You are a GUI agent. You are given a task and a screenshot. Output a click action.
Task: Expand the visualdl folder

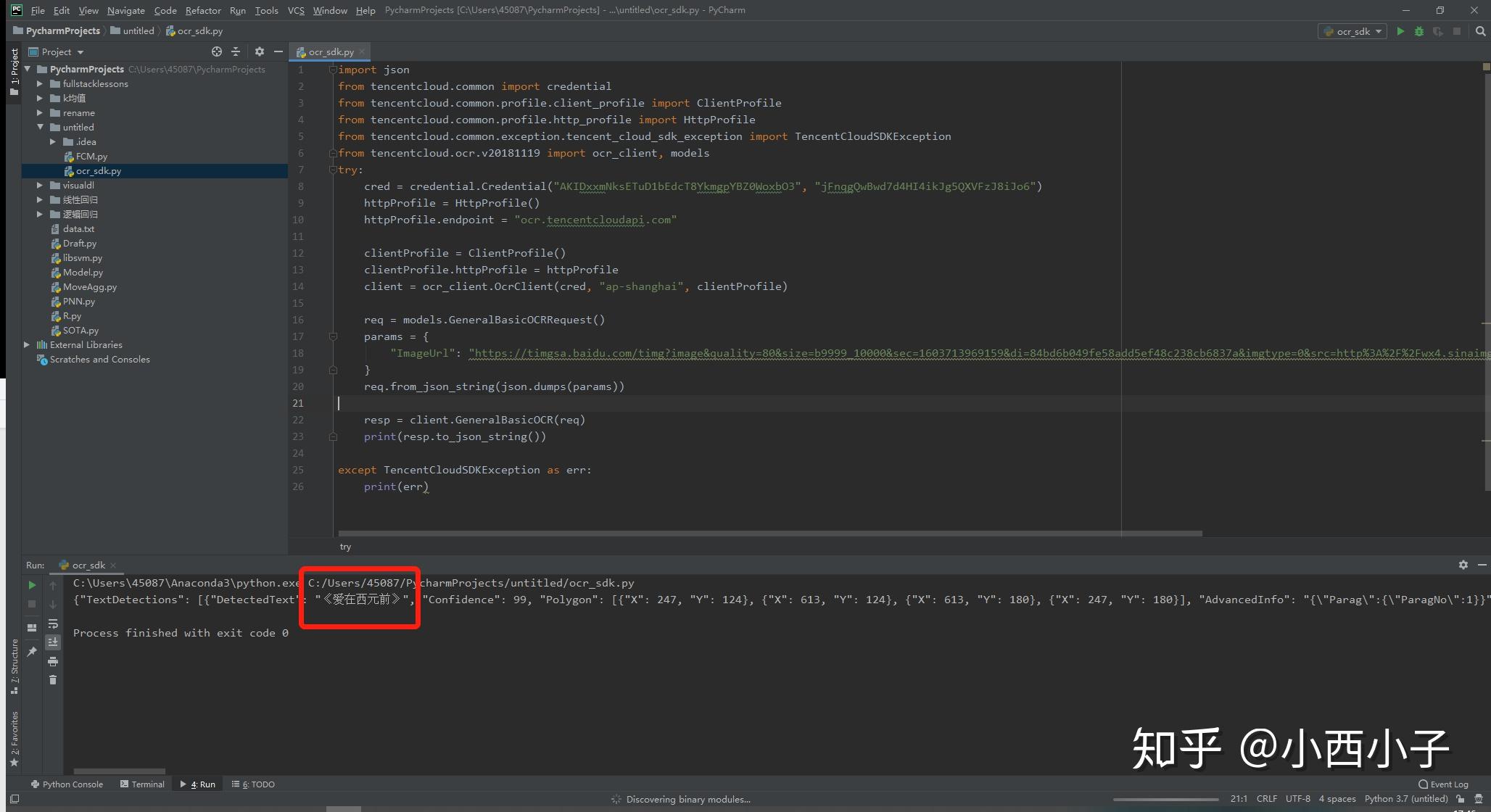(40, 186)
